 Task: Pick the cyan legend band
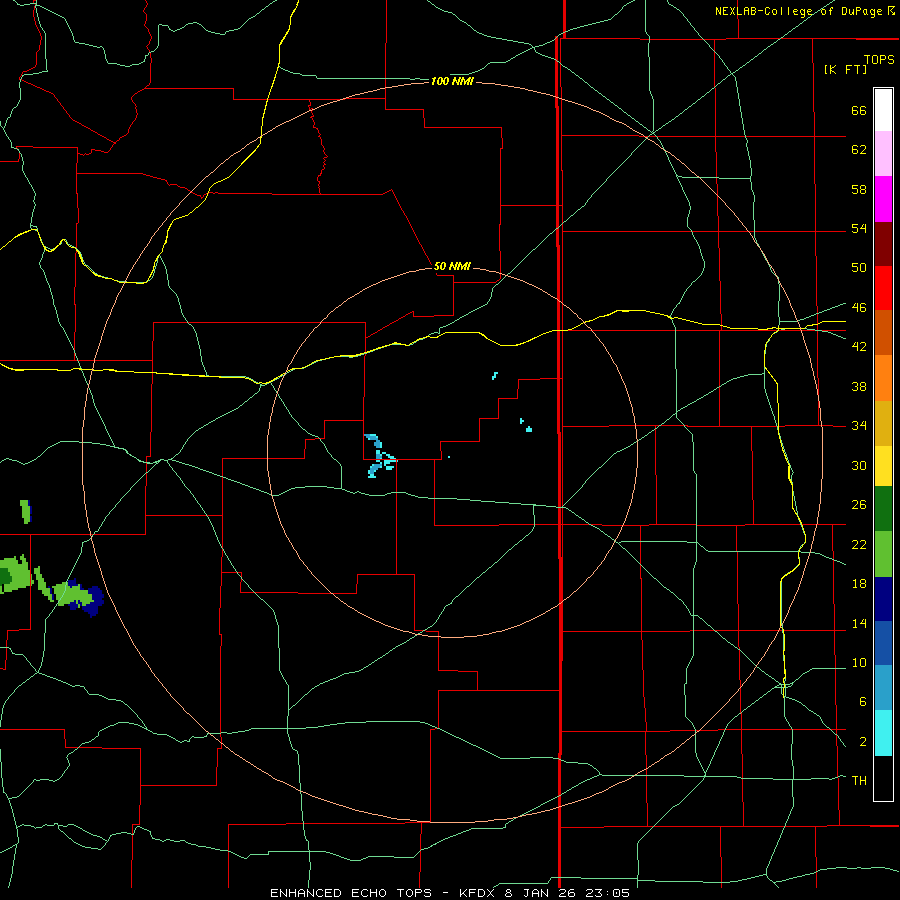pyautogui.click(x=883, y=733)
